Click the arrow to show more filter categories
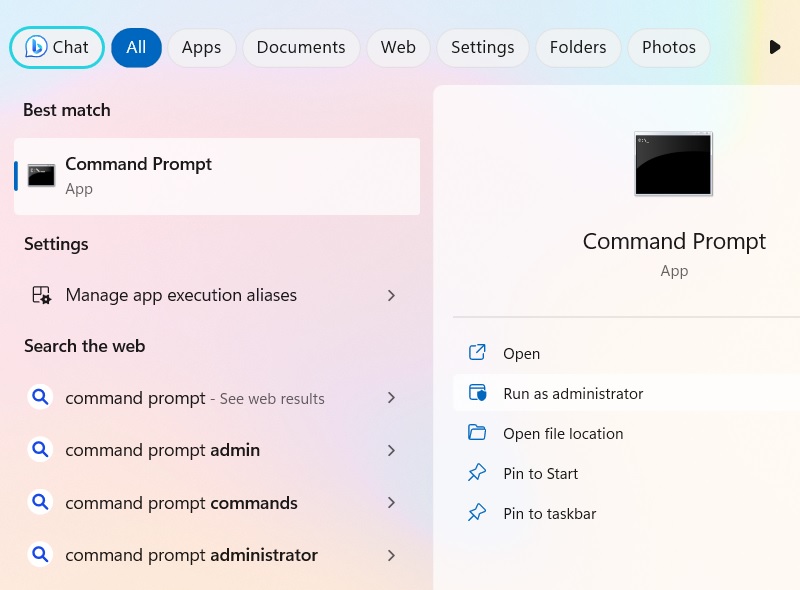This screenshot has width=800, height=590. (774, 46)
